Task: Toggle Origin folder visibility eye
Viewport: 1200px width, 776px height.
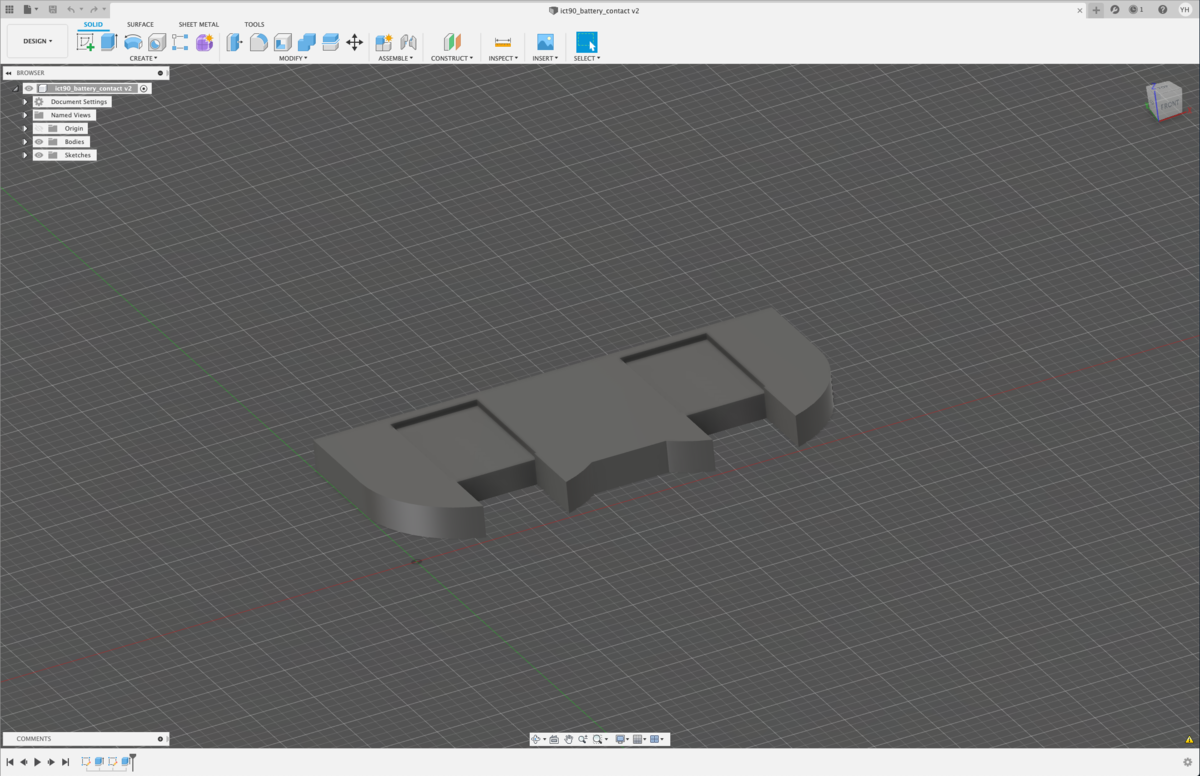Action: pyautogui.click(x=39, y=128)
